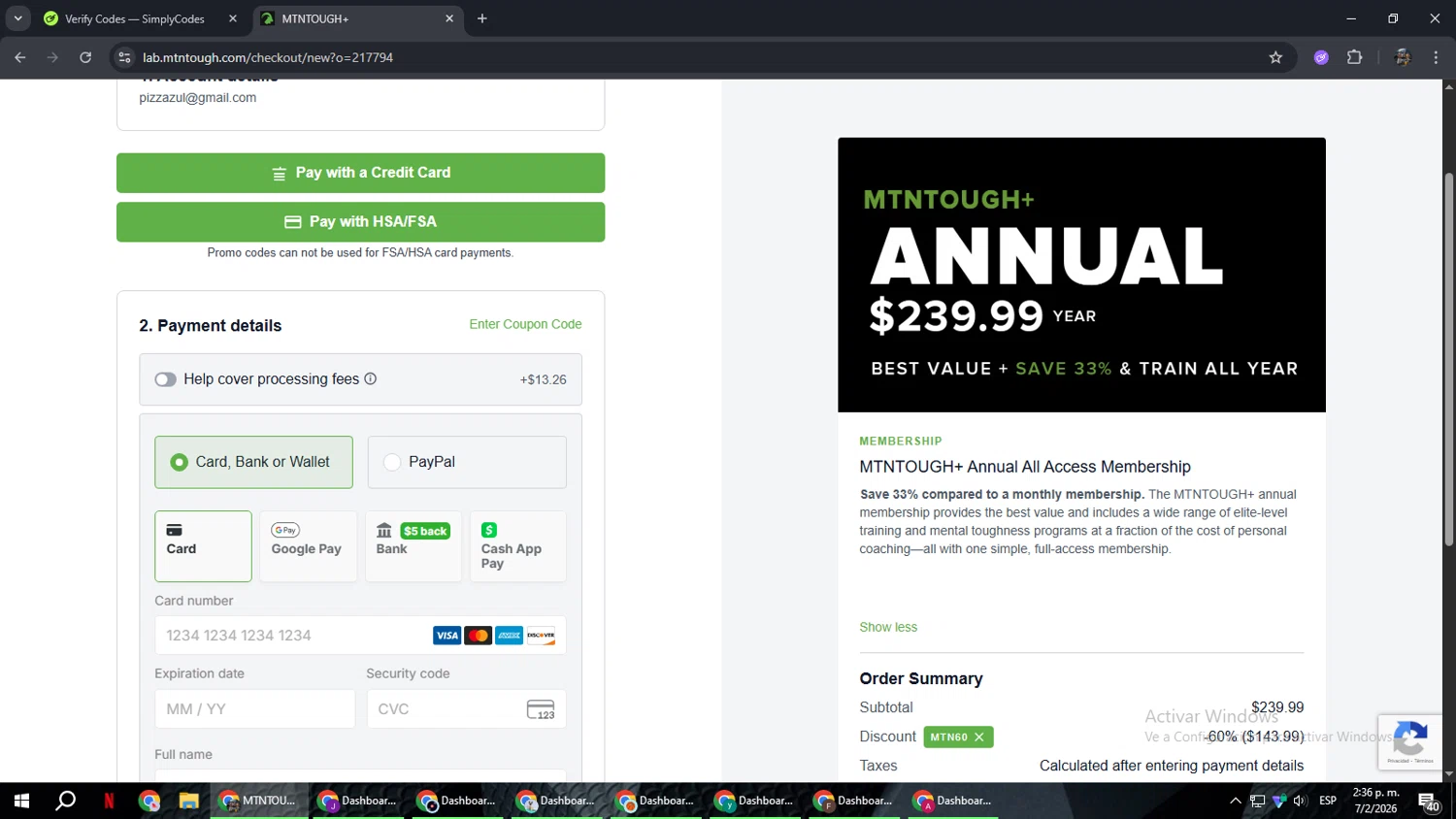Show hidden system tray icons
The image size is (1456, 819).
click(x=1235, y=801)
